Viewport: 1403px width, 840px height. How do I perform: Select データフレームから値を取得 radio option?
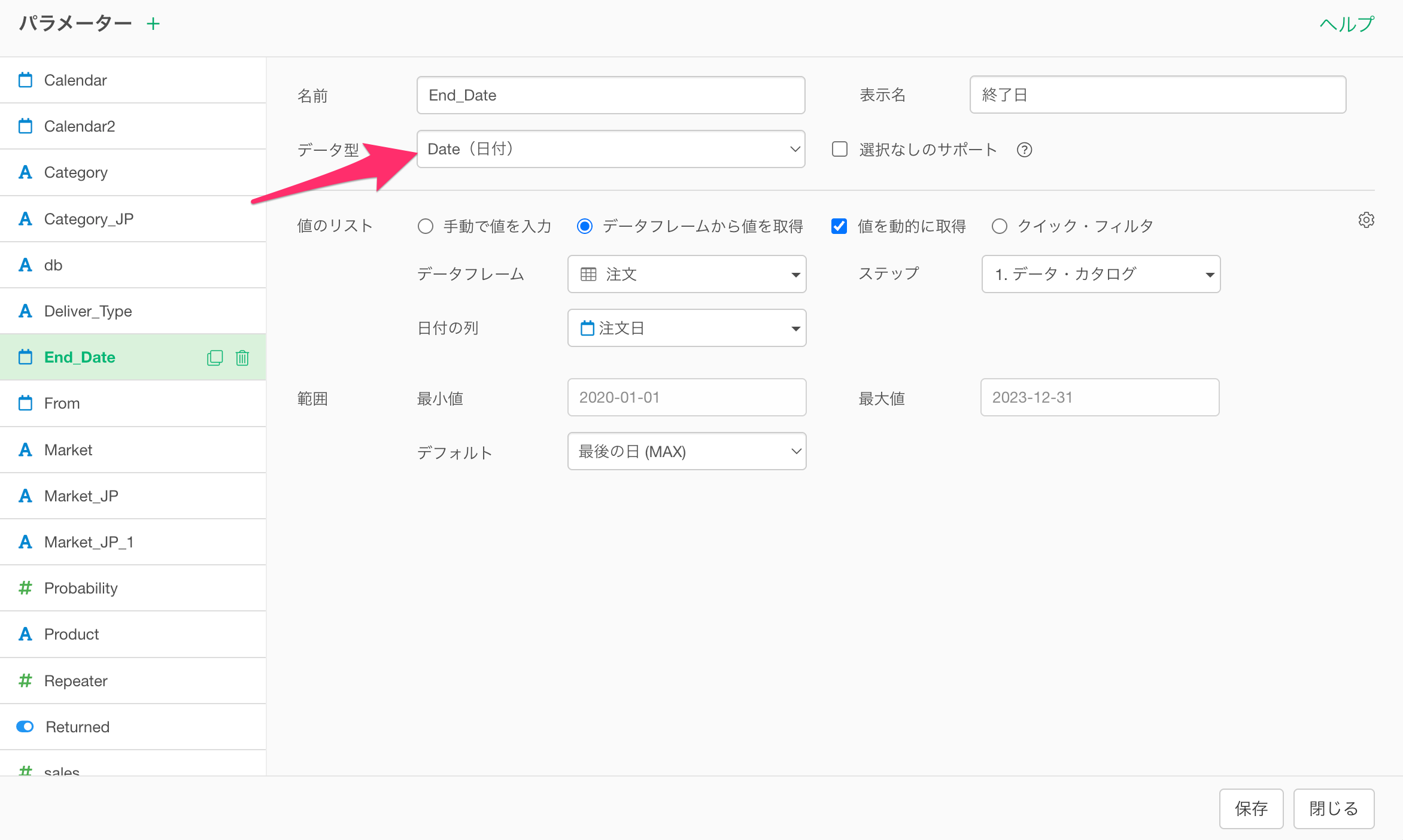coord(585,226)
